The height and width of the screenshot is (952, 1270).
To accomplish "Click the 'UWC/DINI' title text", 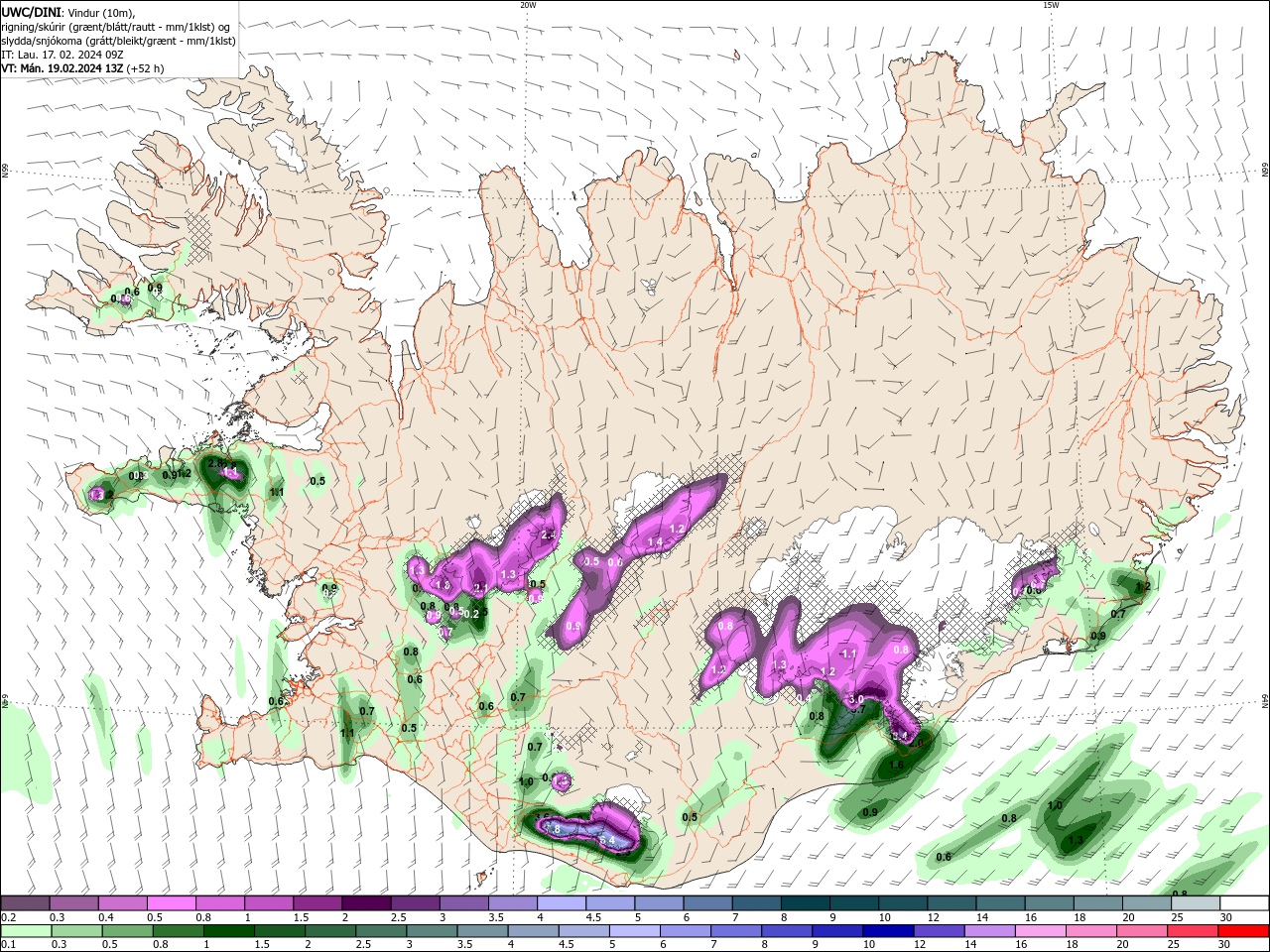I will click(30, 12).
